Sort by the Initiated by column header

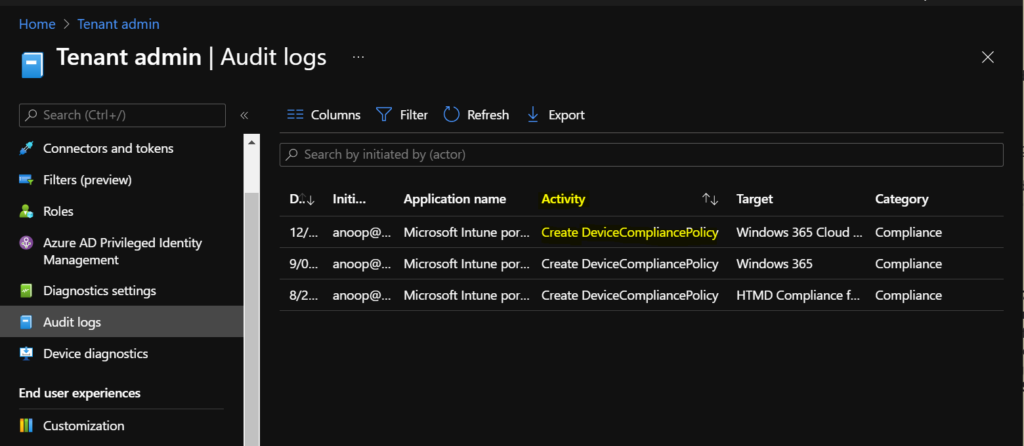click(351, 199)
